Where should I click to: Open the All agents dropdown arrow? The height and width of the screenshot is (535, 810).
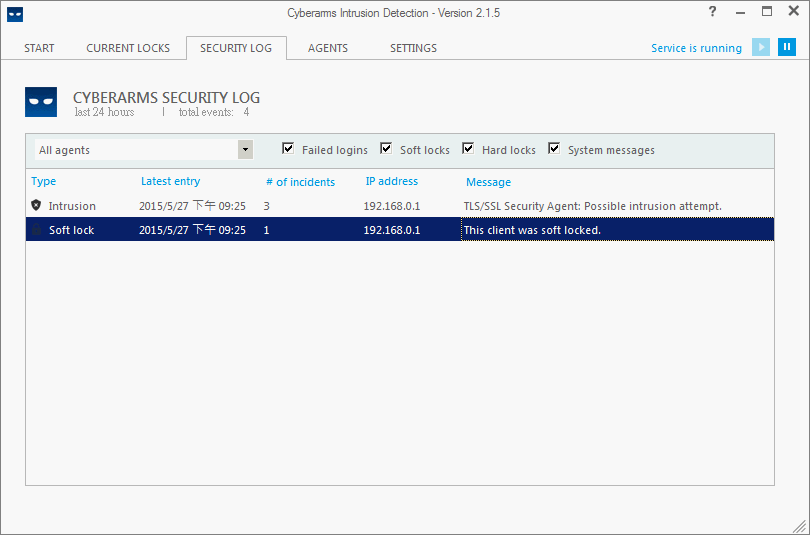pos(245,150)
